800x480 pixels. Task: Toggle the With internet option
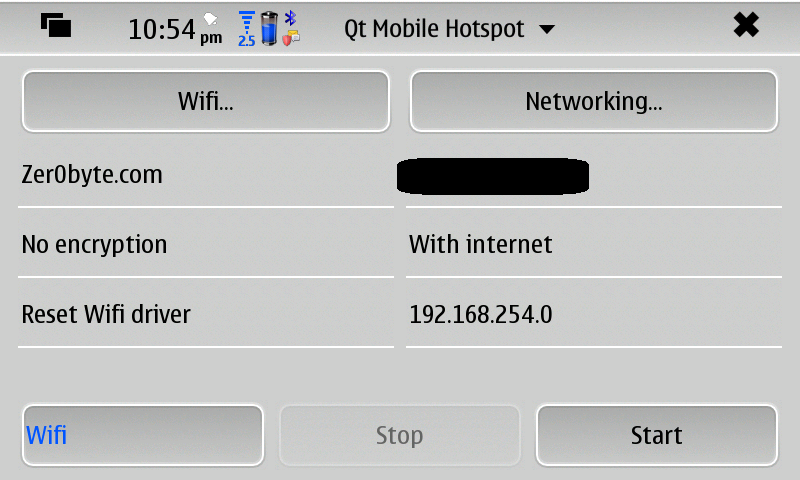(x=594, y=244)
